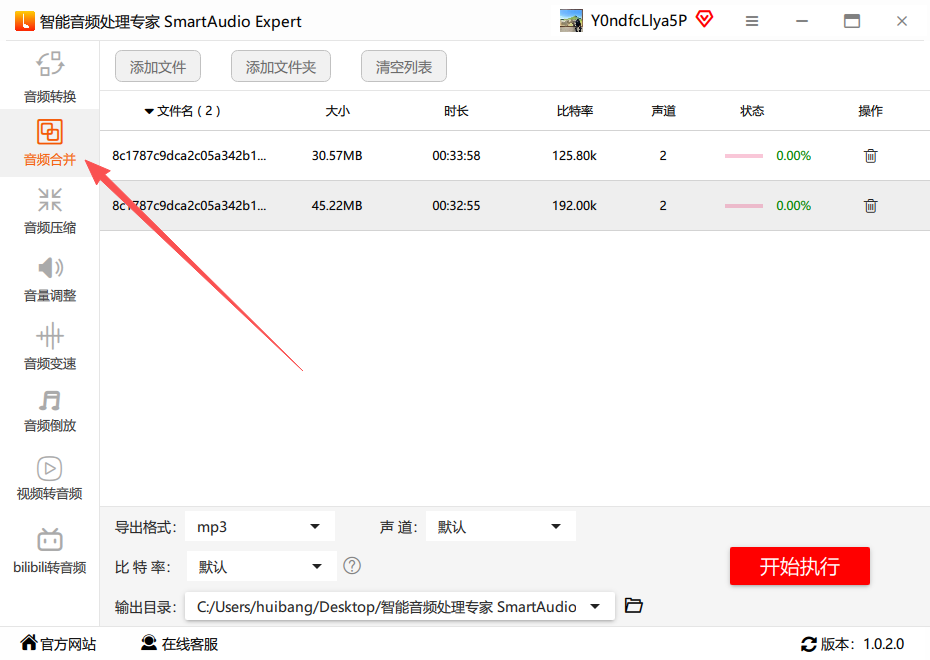
Task: Open the 音频转换 audio convert tool
Action: click(x=50, y=76)
